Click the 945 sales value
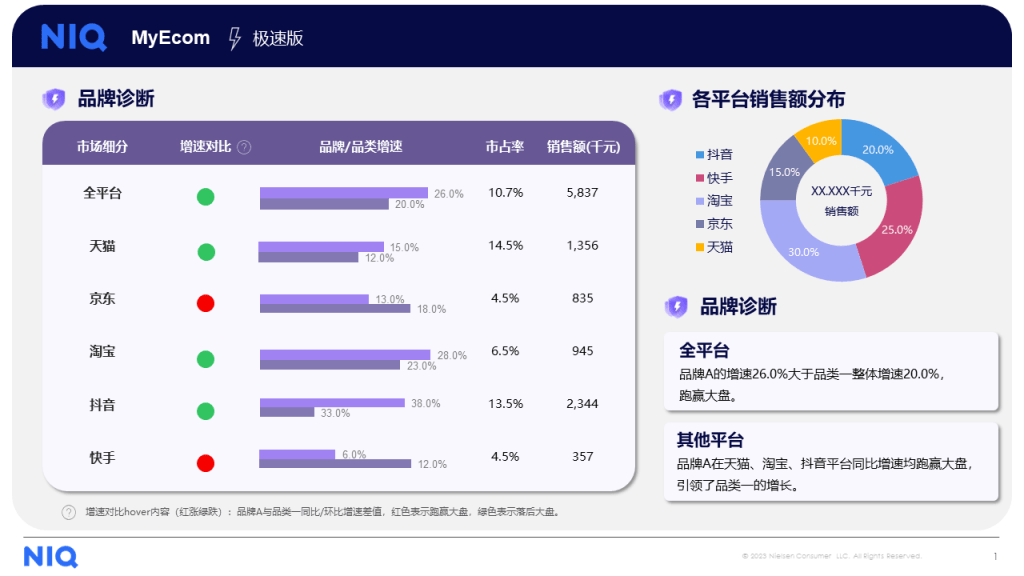This screenshot has height=576, width=1024. pos(583,351)
